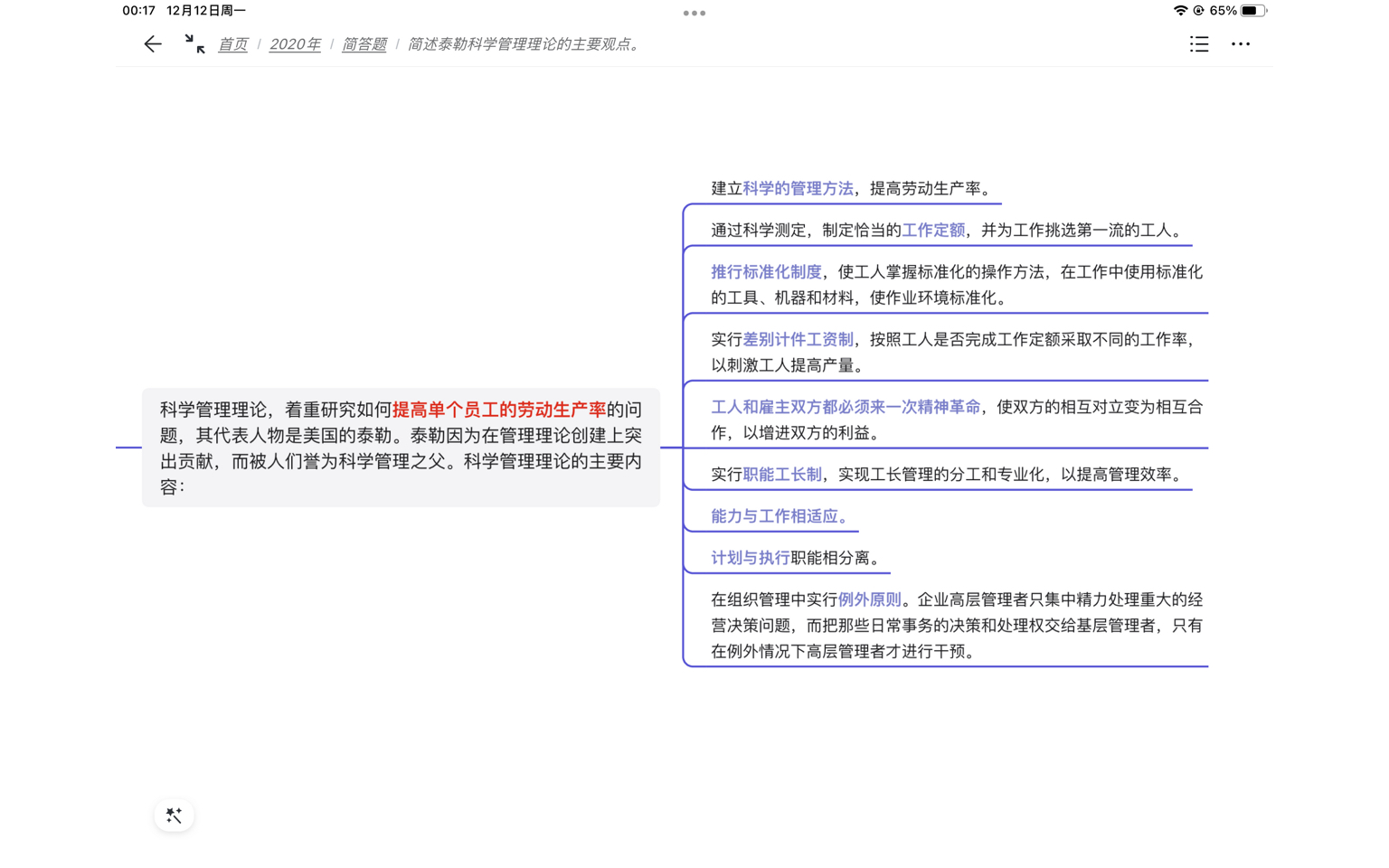Select node about 工作定额
This screenshot has width=1389, height=868.
pos(948,230)
